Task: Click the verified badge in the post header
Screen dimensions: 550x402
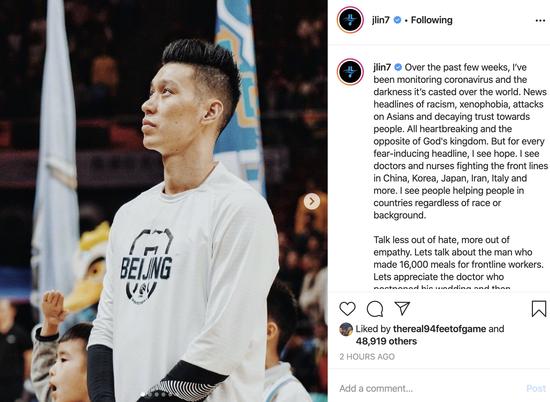Action: tap(397, 20)
